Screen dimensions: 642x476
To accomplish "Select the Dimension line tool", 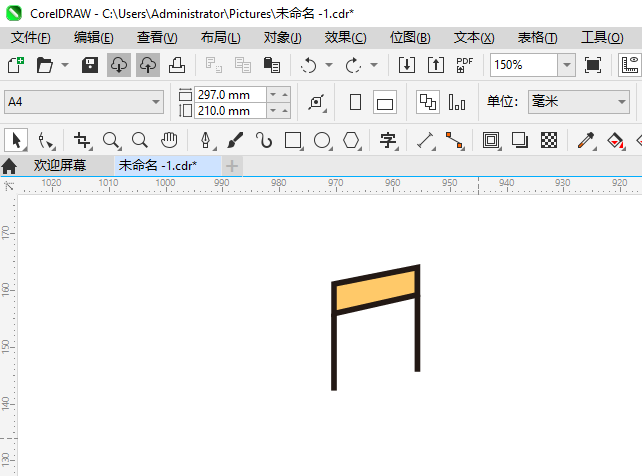I will point(425,140).
